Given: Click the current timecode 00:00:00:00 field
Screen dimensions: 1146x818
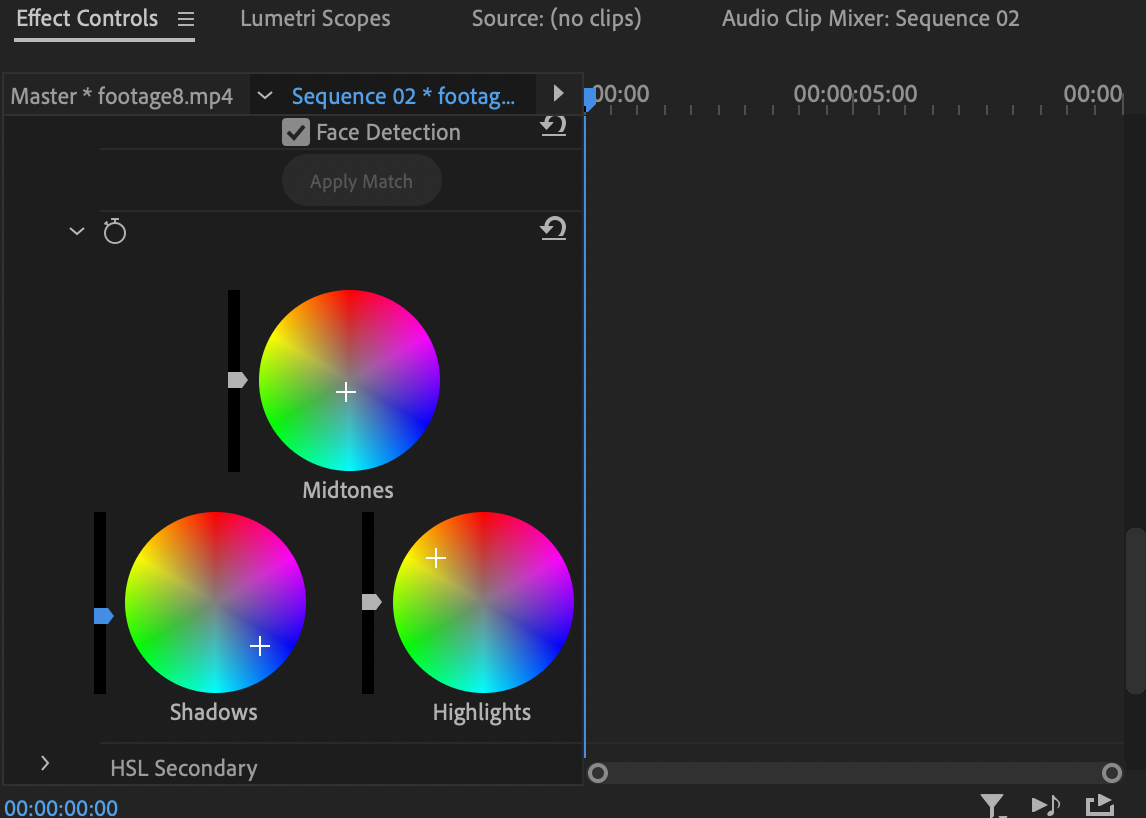Looking at the screenshot, I should click(61, 808).
